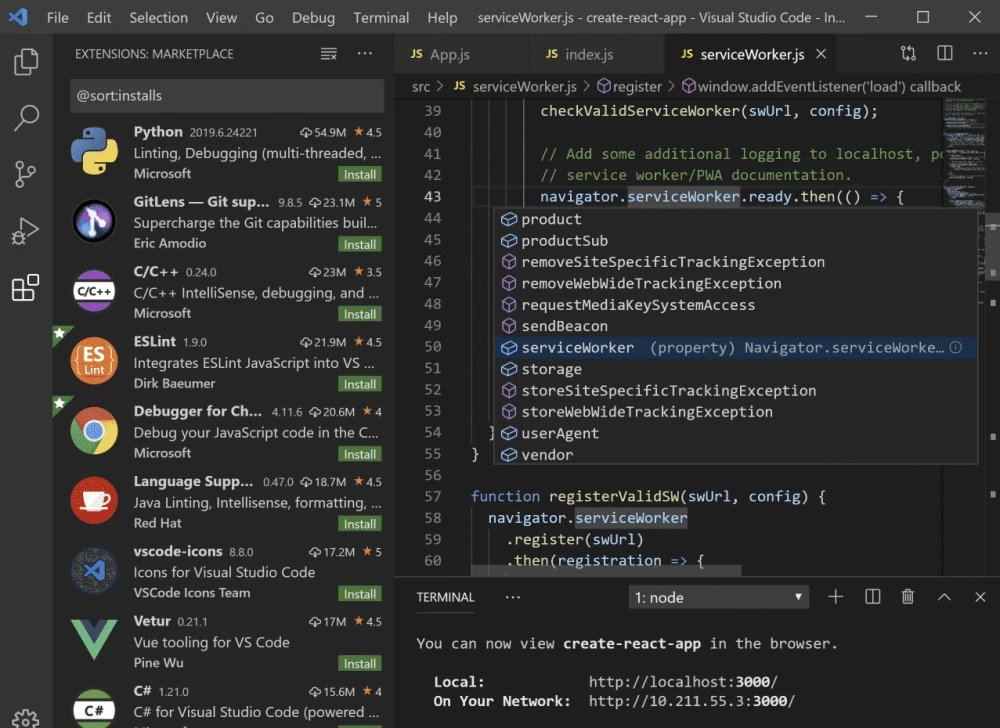Select the TERMINAL panel tab
Image resolution: width=1000 pixels, height=728 pixels.
(445, 597)
